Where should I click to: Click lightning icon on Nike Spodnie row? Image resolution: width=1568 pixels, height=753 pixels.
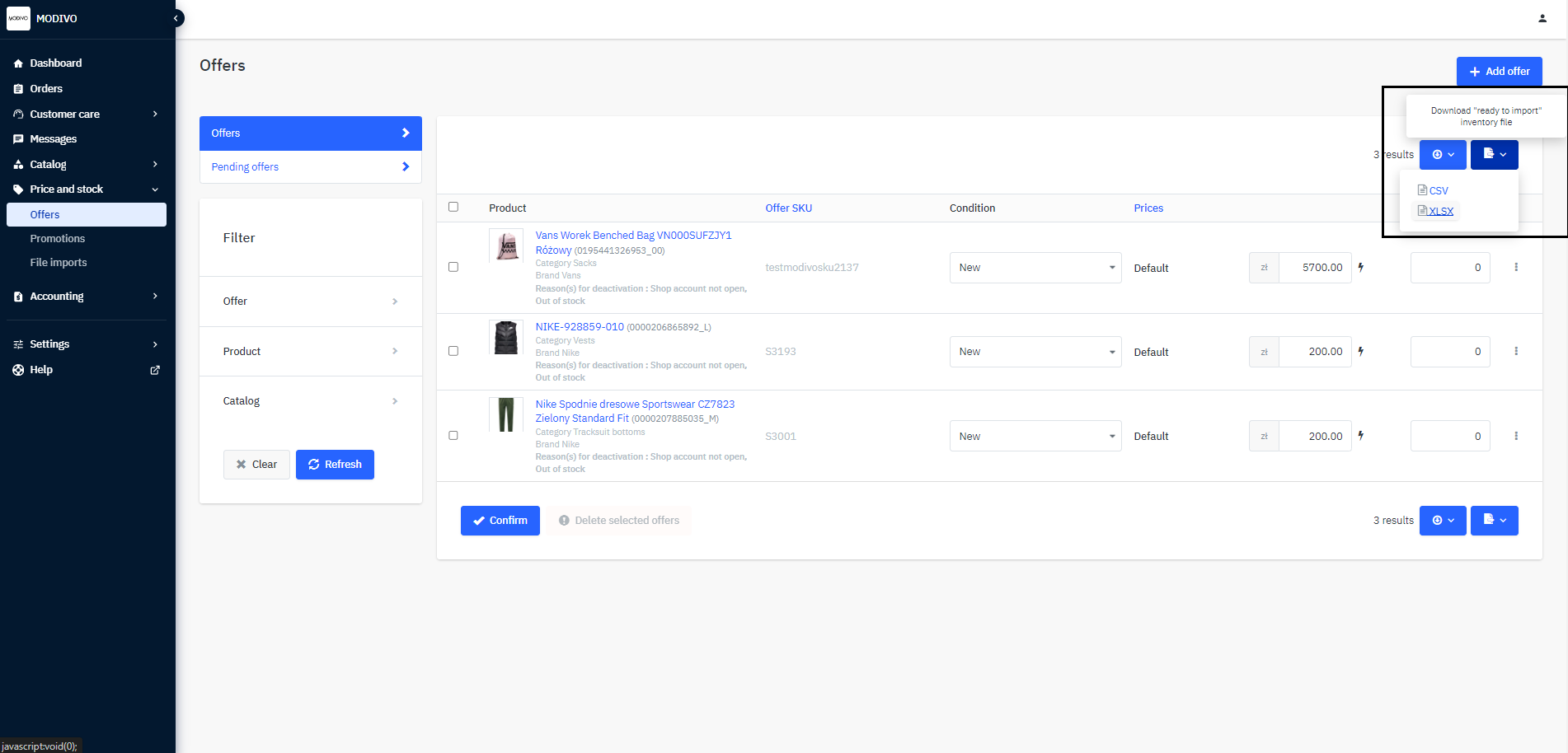(1360, 436)
